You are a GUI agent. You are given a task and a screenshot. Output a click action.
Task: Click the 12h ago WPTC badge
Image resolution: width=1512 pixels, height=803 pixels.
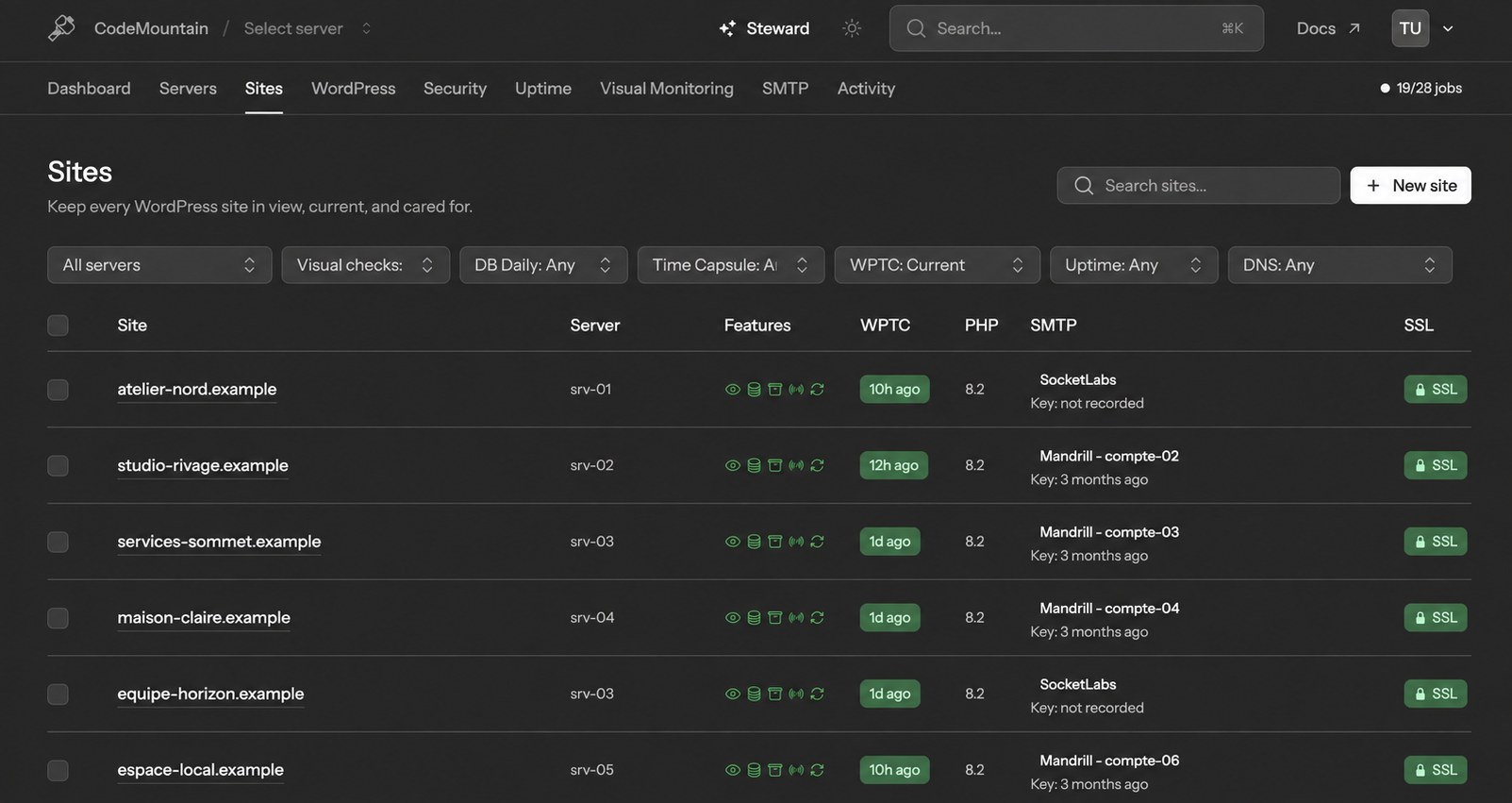coord(893,465)
